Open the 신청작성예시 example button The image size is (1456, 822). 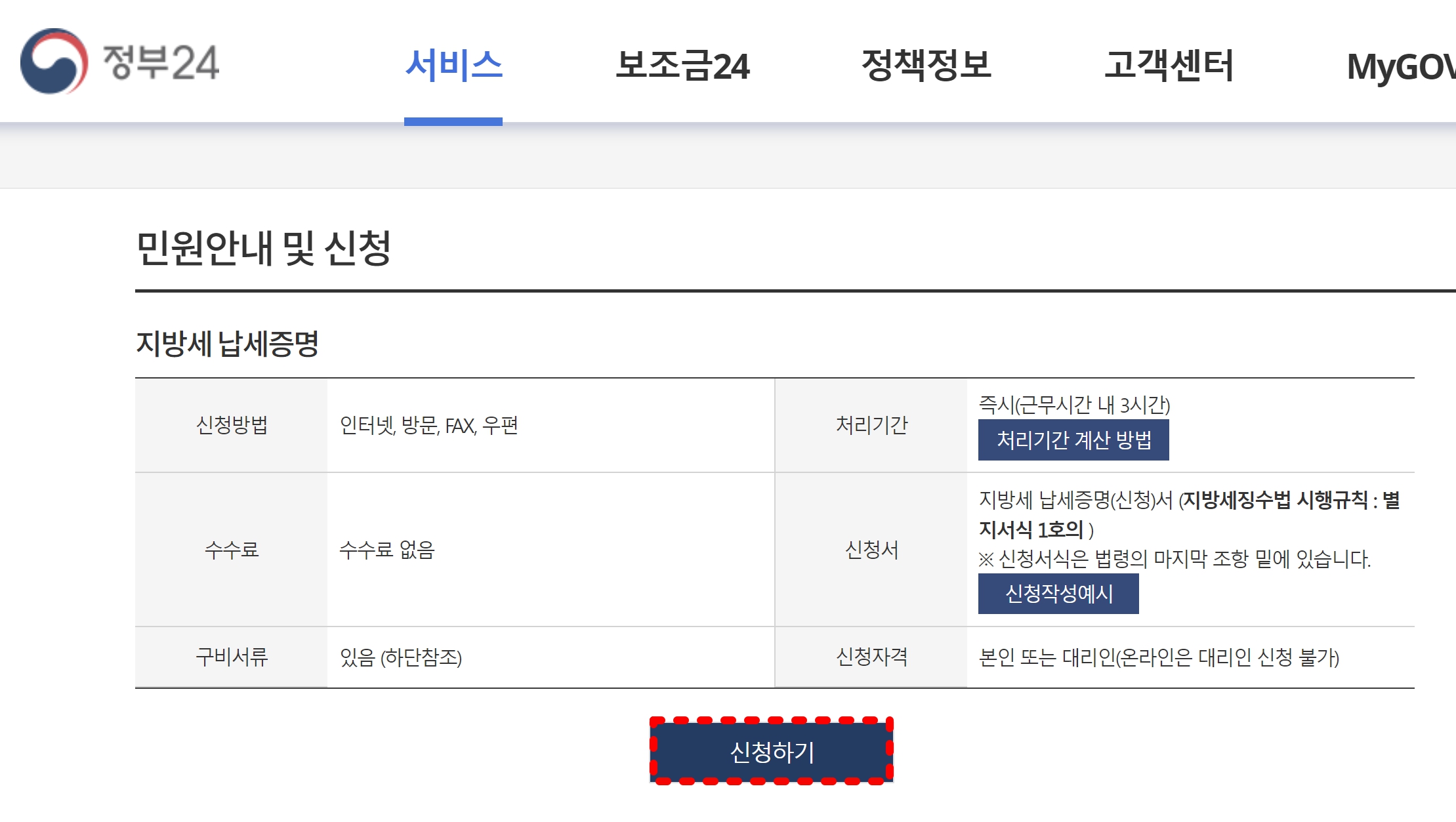point(1058,594)
